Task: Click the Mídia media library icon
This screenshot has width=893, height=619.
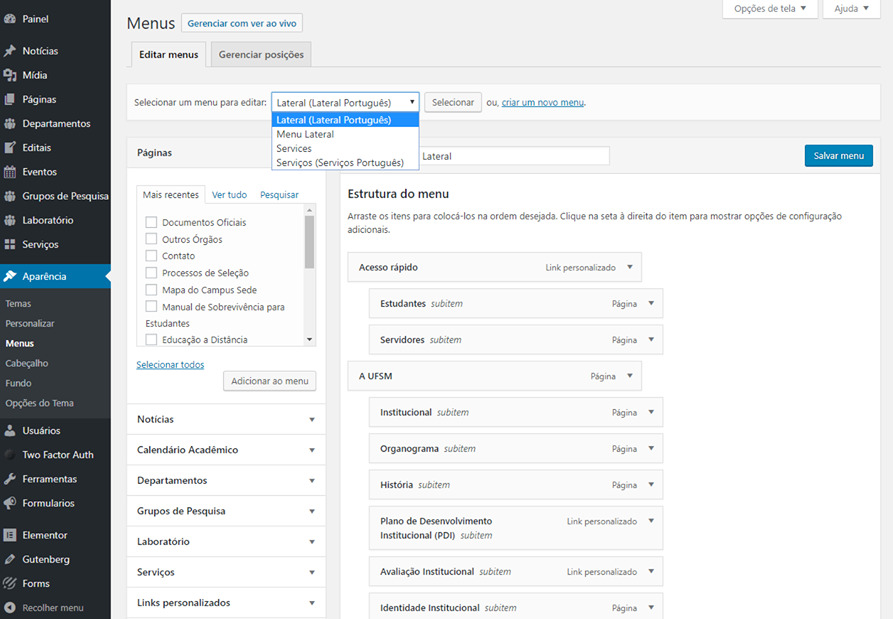Action: tap(10, 75)
